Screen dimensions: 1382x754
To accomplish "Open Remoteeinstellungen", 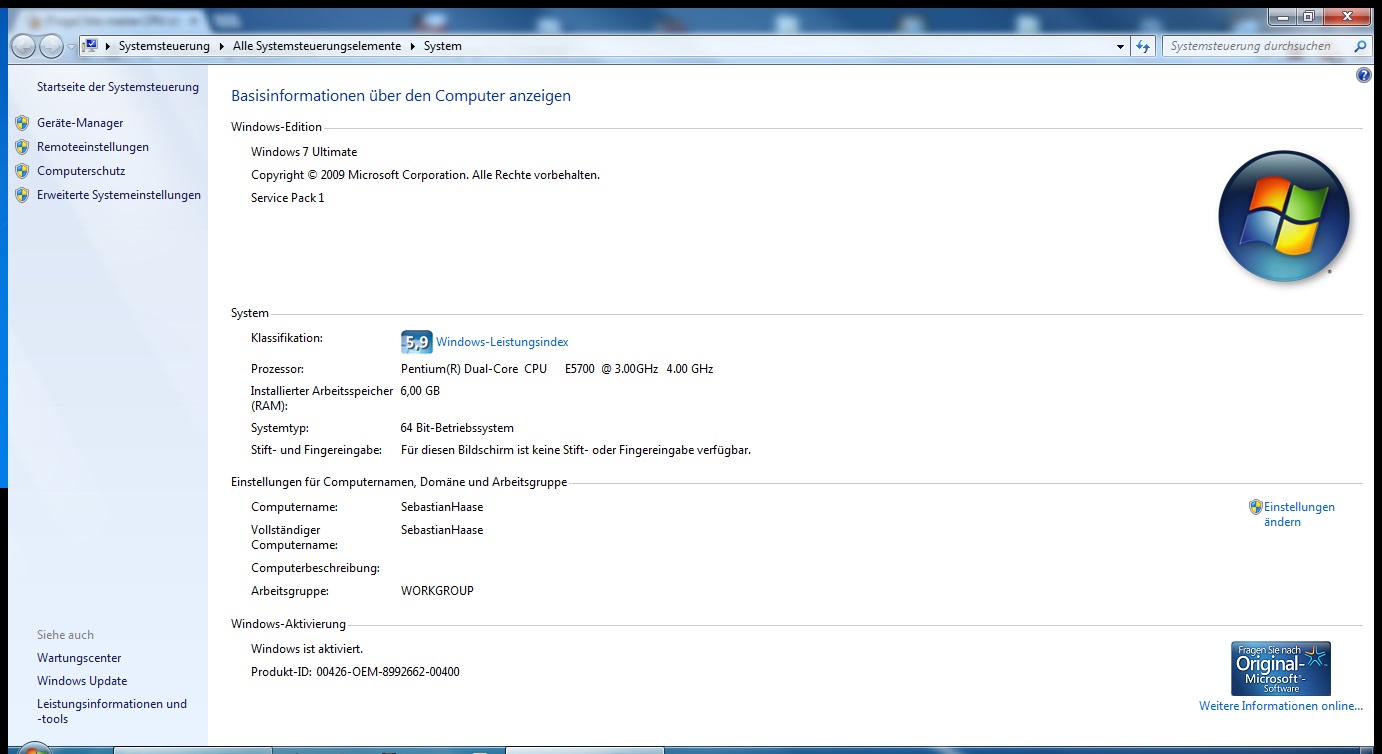I will coord(93,147).
